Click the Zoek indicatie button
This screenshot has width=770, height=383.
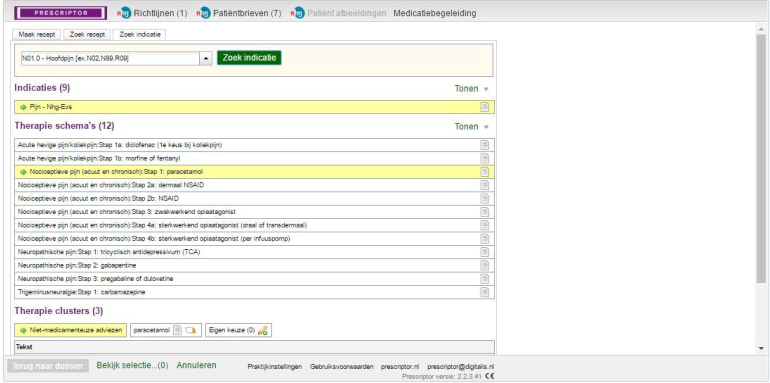tap(249, 57)
